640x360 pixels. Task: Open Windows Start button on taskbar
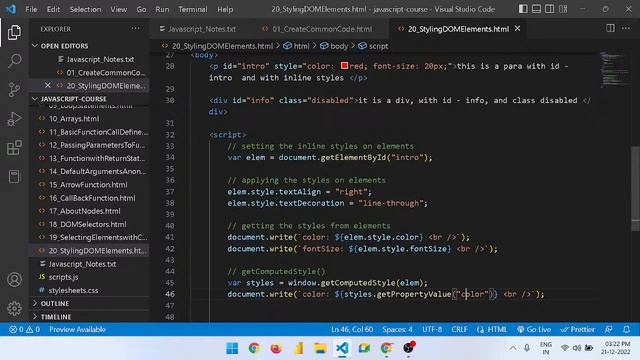coord(232,348)
